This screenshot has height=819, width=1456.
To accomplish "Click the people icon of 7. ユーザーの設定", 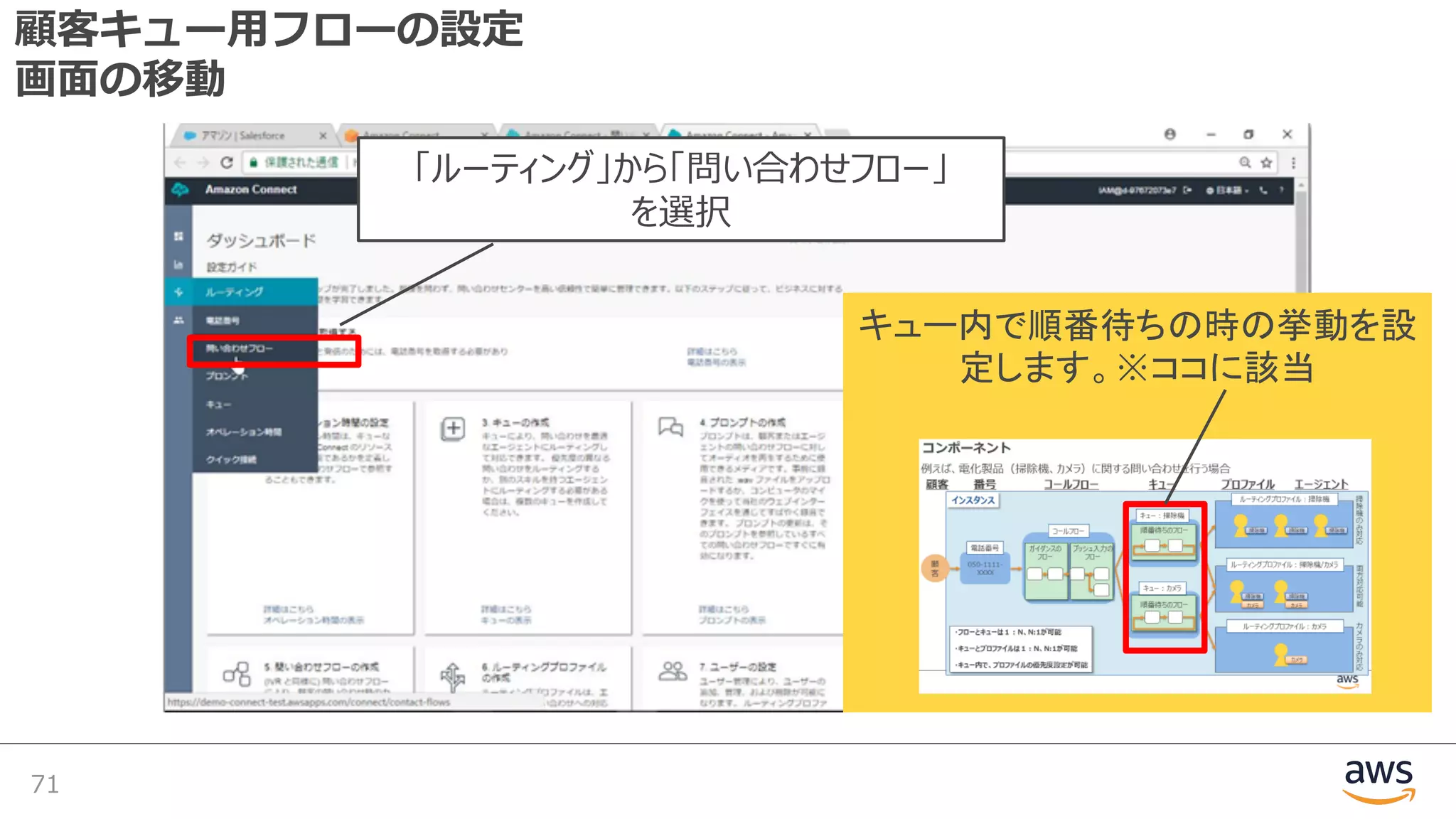I will click(x=672, y=670).
